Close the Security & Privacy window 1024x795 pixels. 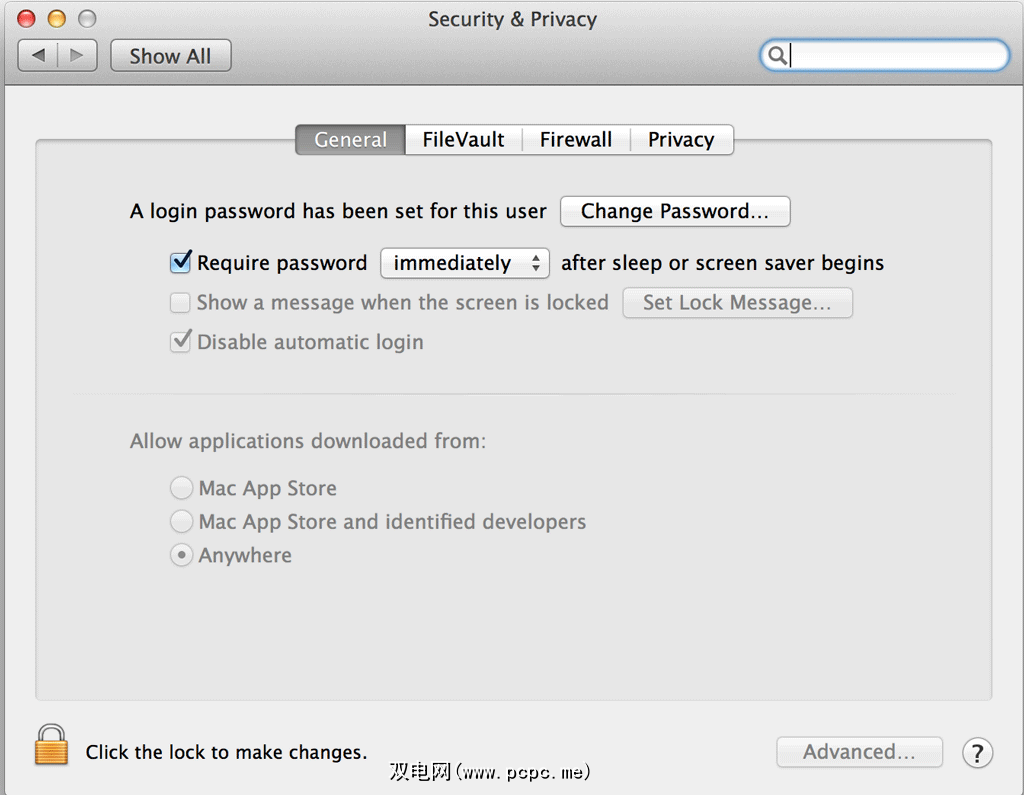point(27,19)
